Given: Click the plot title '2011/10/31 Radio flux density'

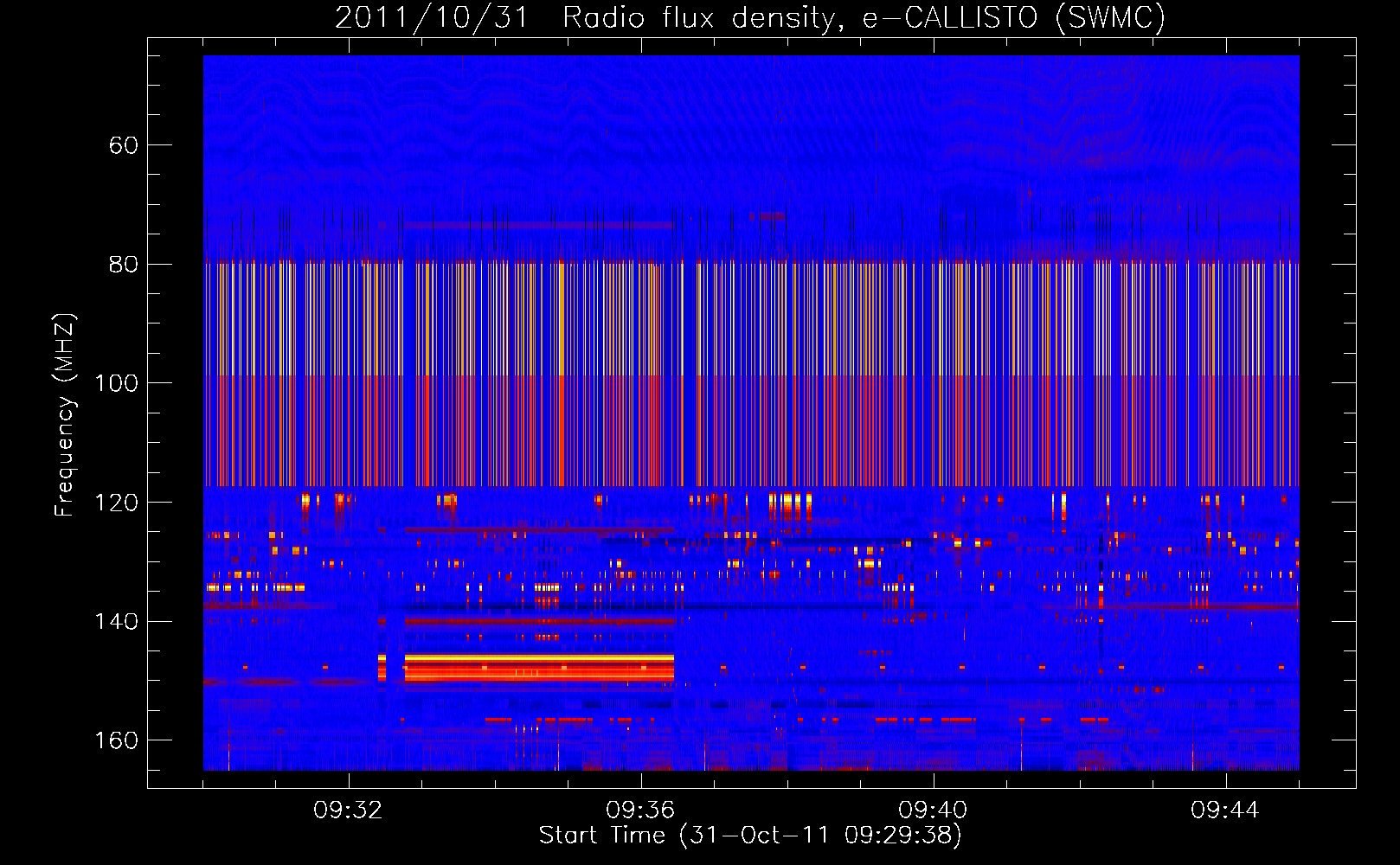Looking at the screenshot, I should 750,17.
